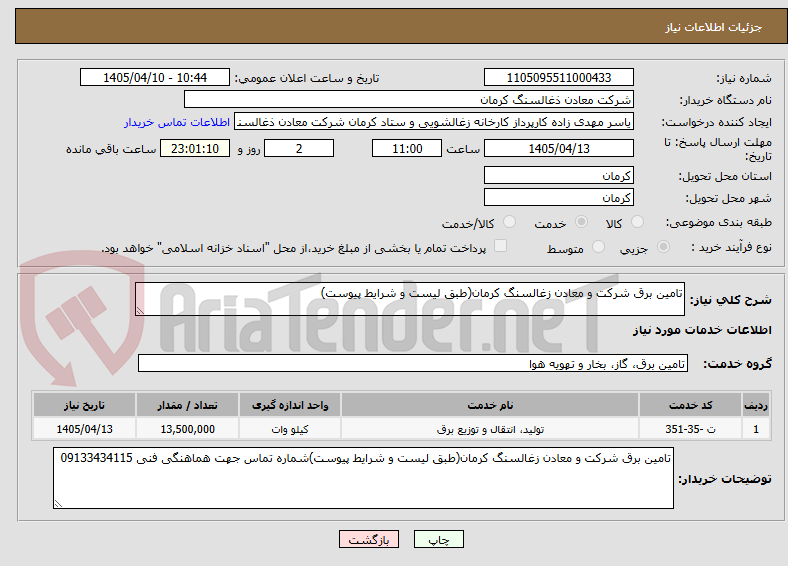Click the service code cell ت -35-351
The height and width of the screenshot is (566, 788).
click(x=691, y=429)
